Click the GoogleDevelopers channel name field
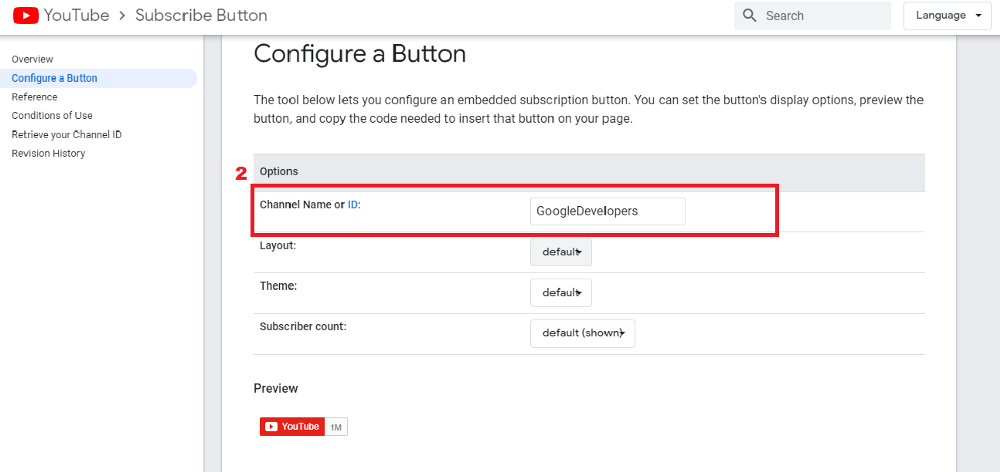Image resolution: width=1000 pixels, height=472 pixels. (608, 211)
